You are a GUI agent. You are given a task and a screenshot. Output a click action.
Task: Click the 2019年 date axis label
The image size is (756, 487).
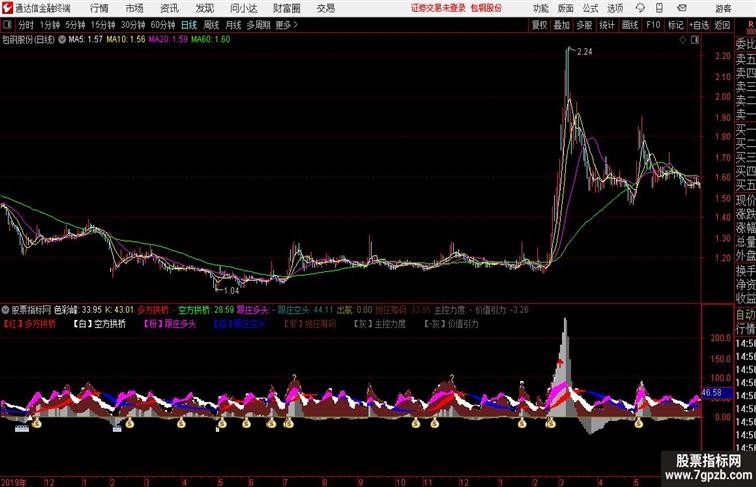pyautogui.click(x=14, y=482)
